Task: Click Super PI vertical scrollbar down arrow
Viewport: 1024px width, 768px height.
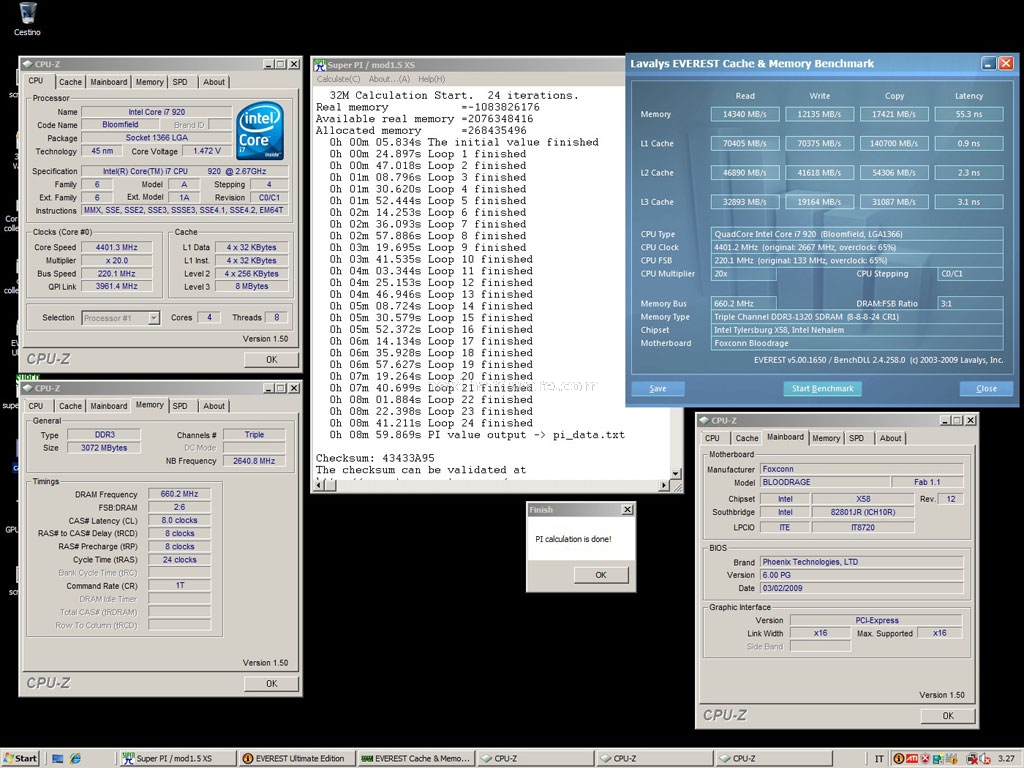Action: (x=676, y=473)
